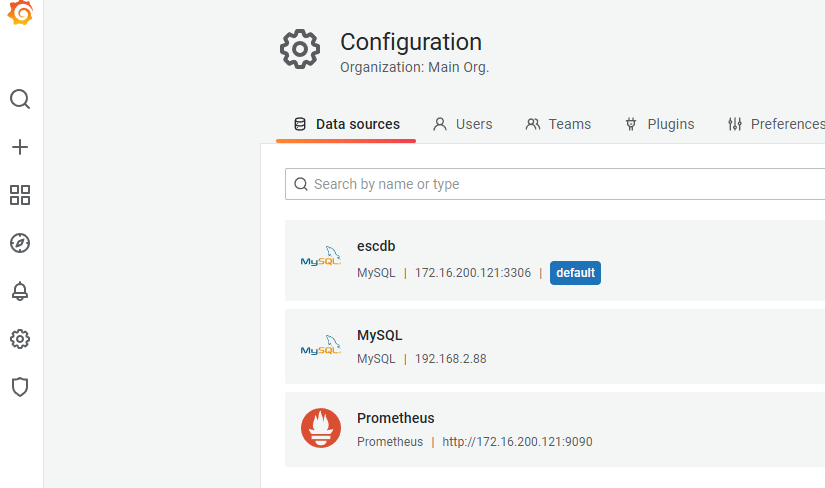This screenshot has width=825, height=488.
Task: Click the Prometheus flame logo icon
Action: tap(321, 428)
